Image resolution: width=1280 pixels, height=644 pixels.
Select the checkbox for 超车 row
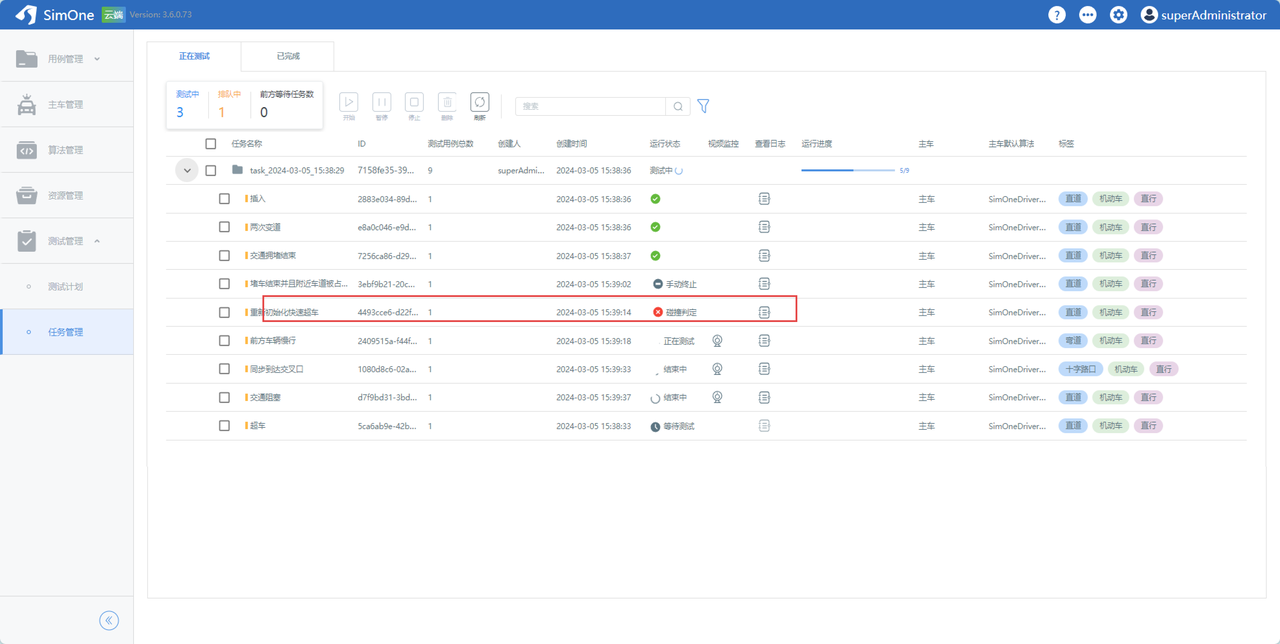point(225,426)
